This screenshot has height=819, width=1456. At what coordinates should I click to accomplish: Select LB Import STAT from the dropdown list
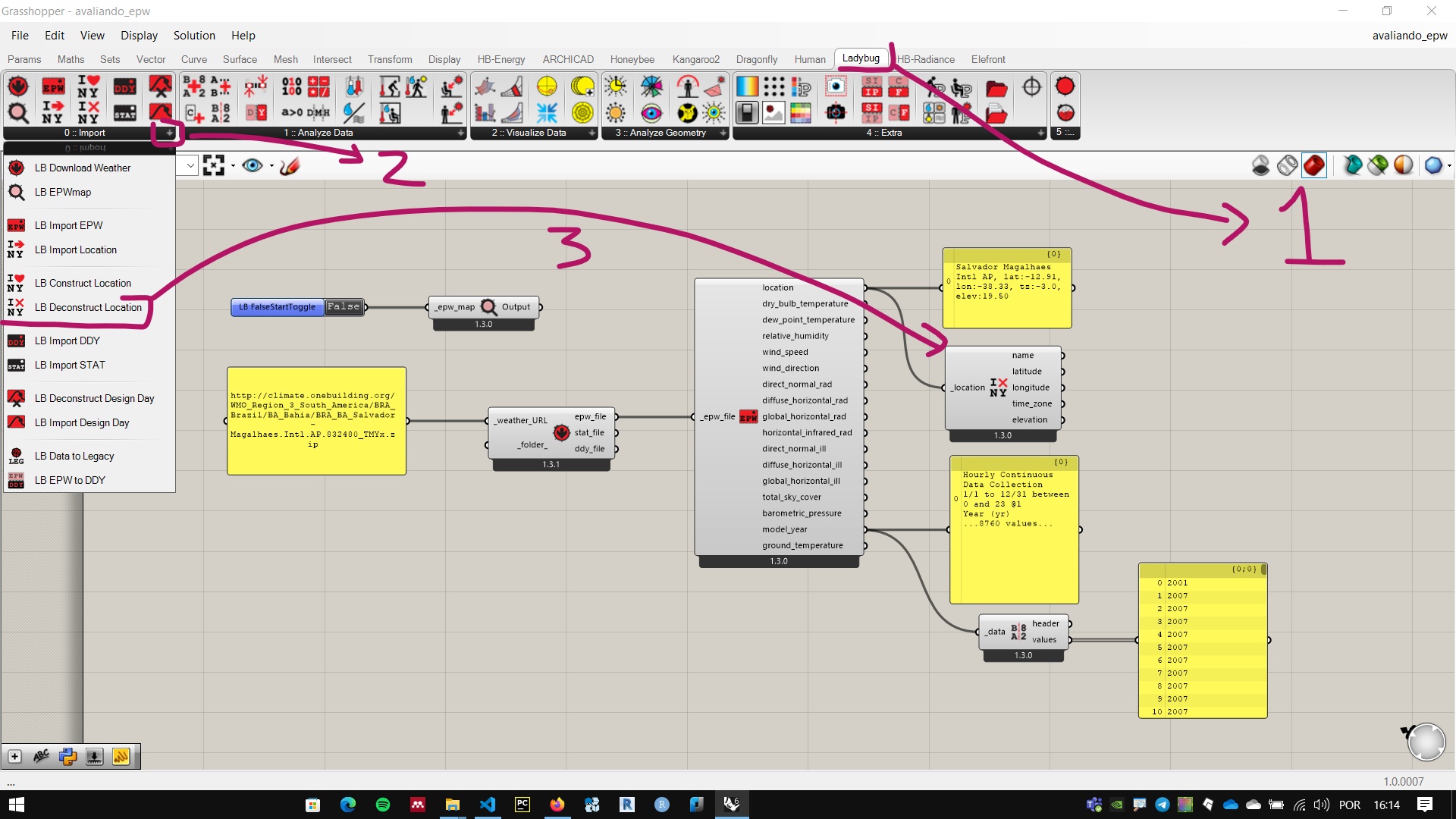click(89, 365)
